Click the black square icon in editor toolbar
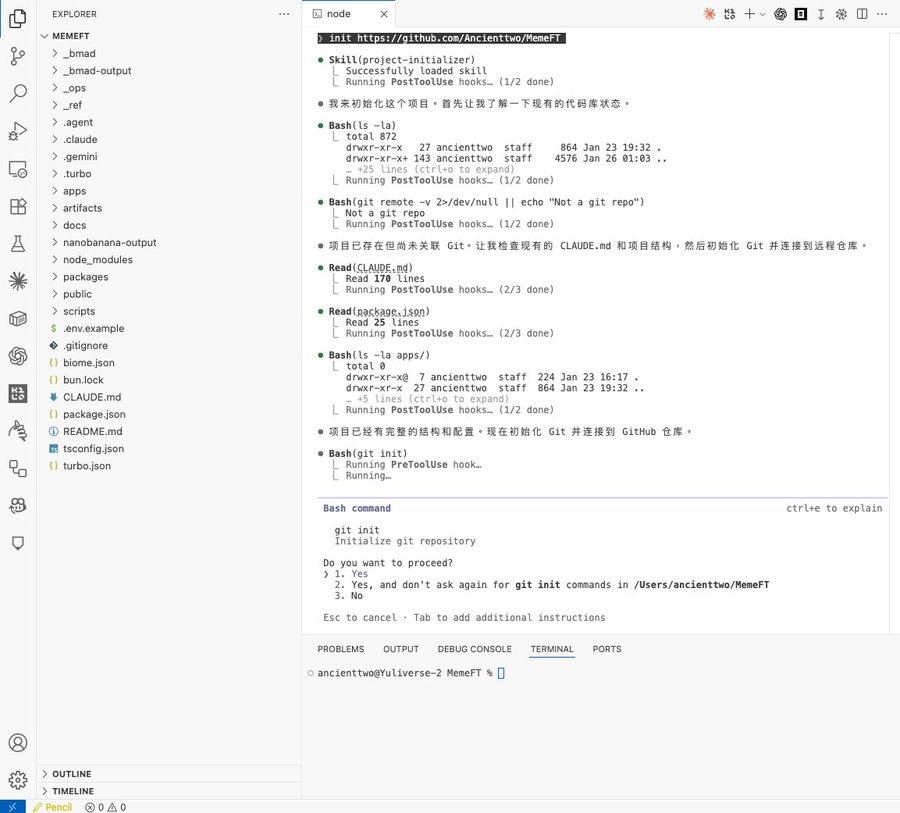 [801, 14]
